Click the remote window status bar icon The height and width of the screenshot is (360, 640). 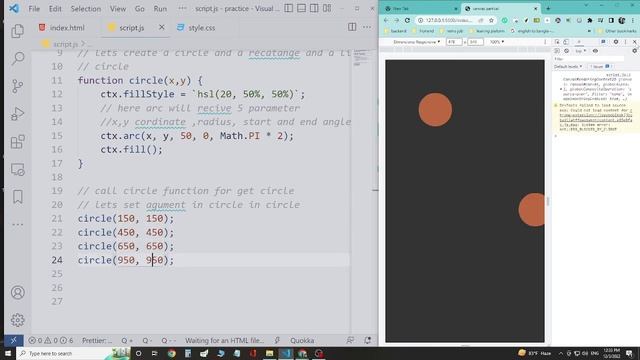pos(13,340)
